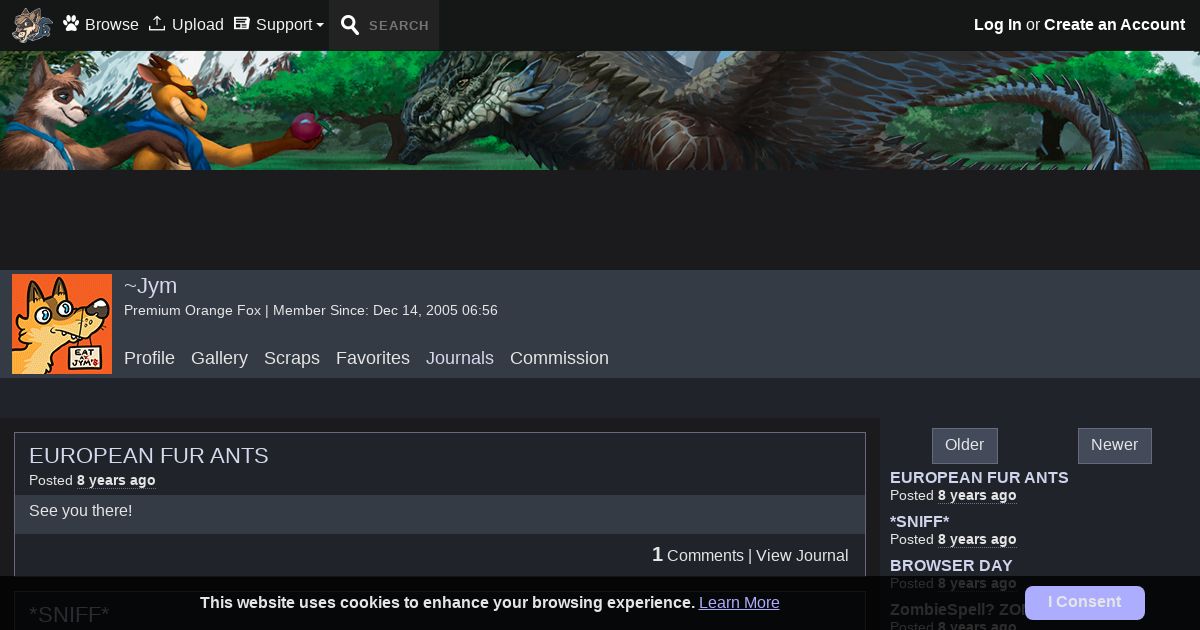This screenshot has width=1200, height=630.
Task: Open the Journals tab
Action: [460, 358]
